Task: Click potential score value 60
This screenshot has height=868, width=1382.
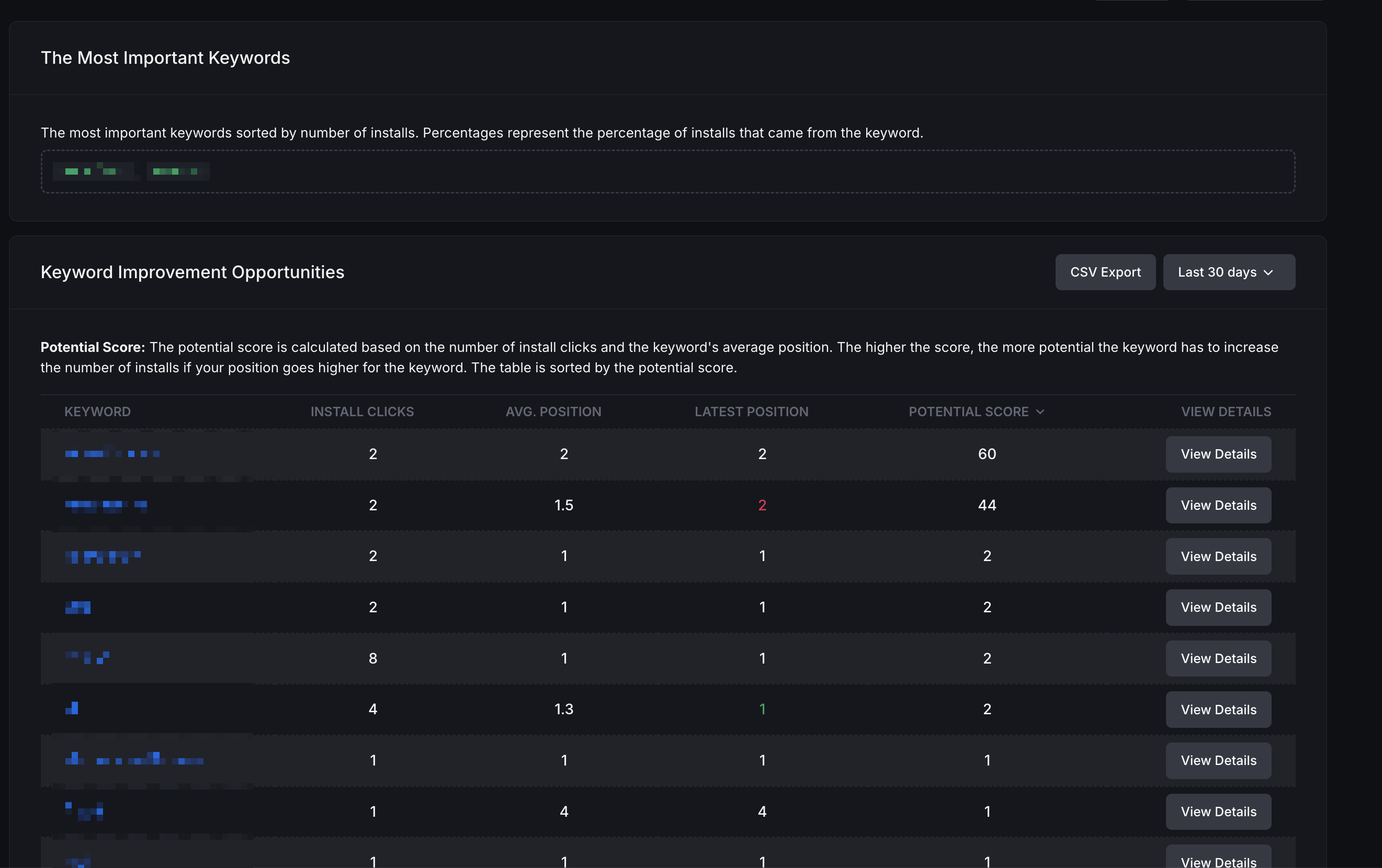Action: (987, 454)
